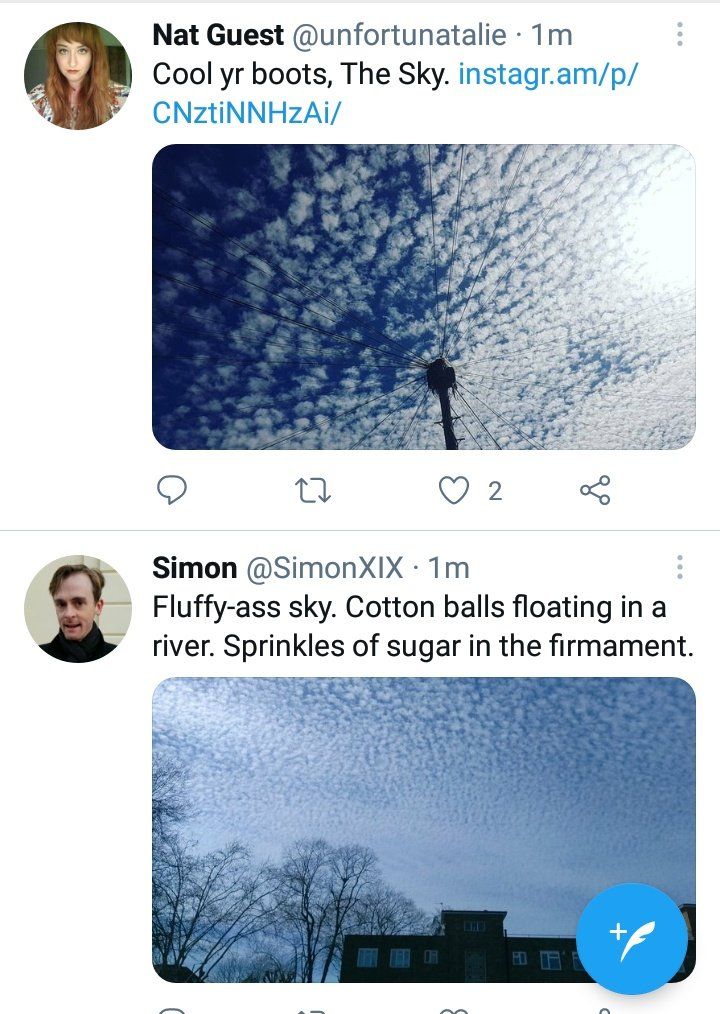Image resolution: width=720 pixels, height=1014 pixels.
Task: View Nat Guest's cloud photo with pole
Action: coord(423,297)
